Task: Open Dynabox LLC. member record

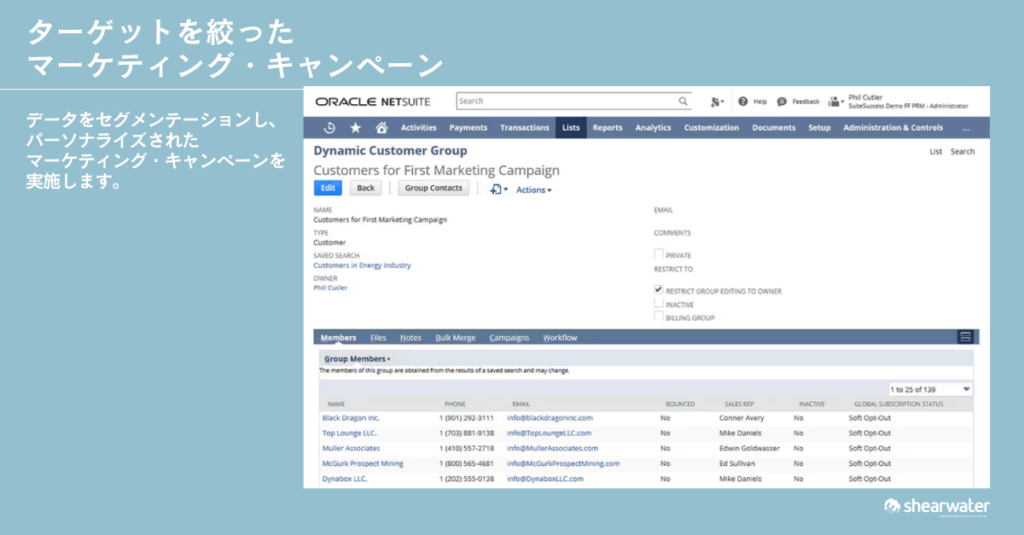Action: click(x=344, y=479)
